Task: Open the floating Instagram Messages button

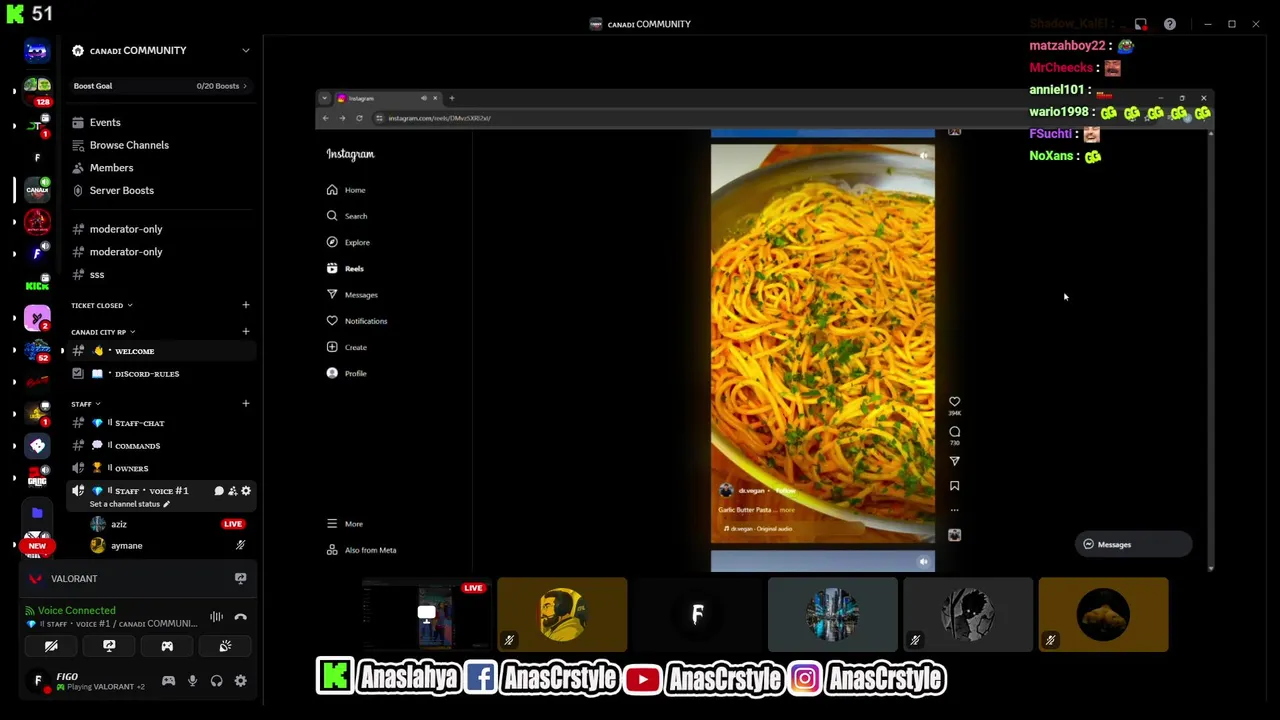Action: tap(1133, 545)
